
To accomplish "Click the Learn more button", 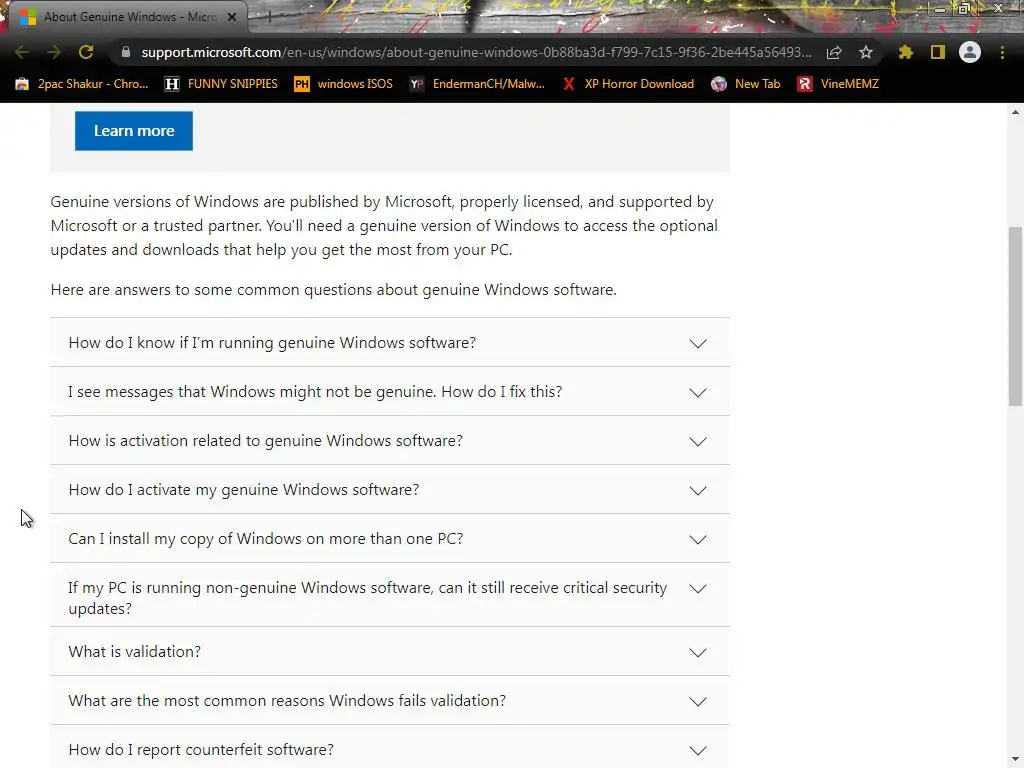I will pos(134,131).
